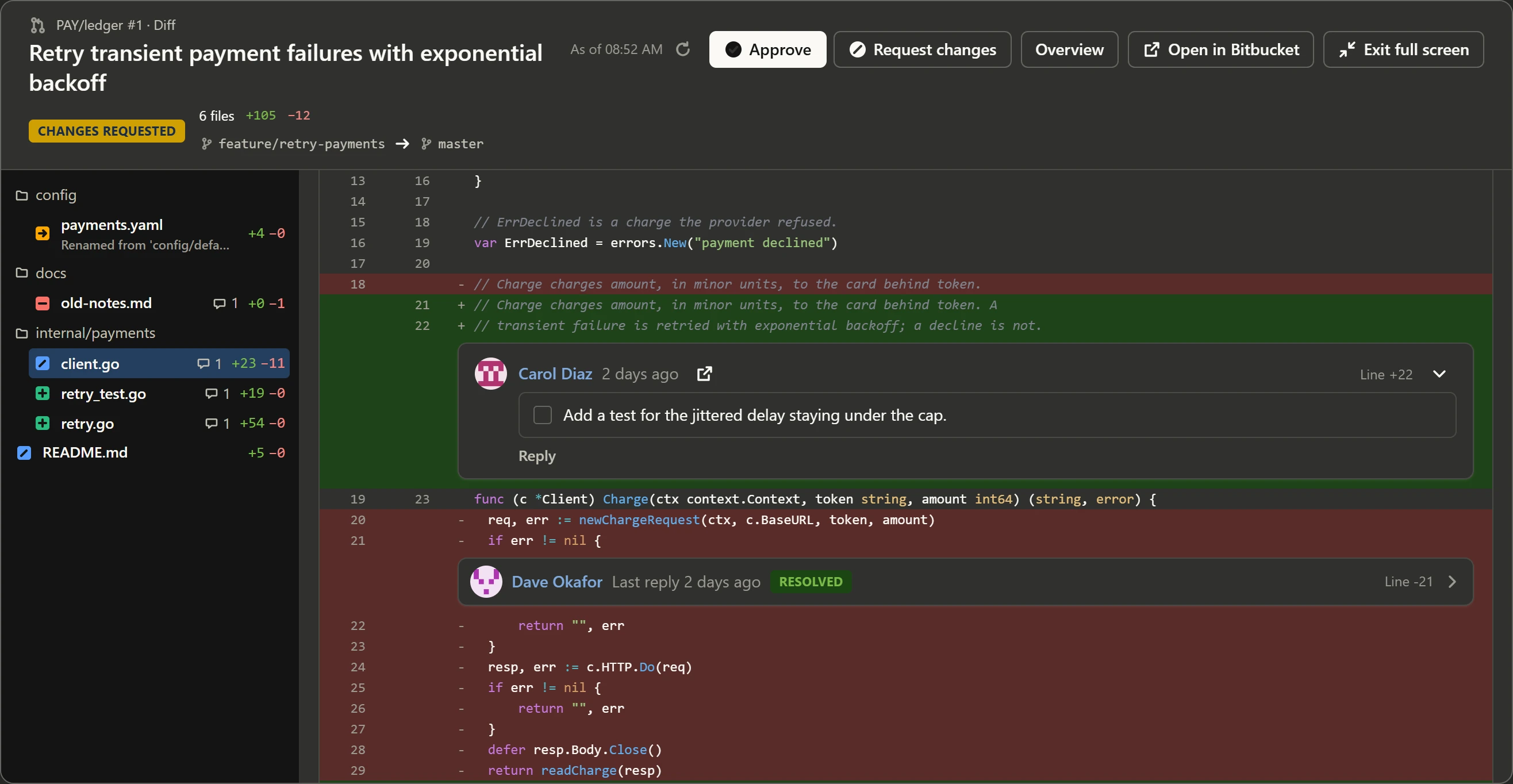
Task: Click the renamed file icon for payments.yaml
Action: tap(43, 233)
